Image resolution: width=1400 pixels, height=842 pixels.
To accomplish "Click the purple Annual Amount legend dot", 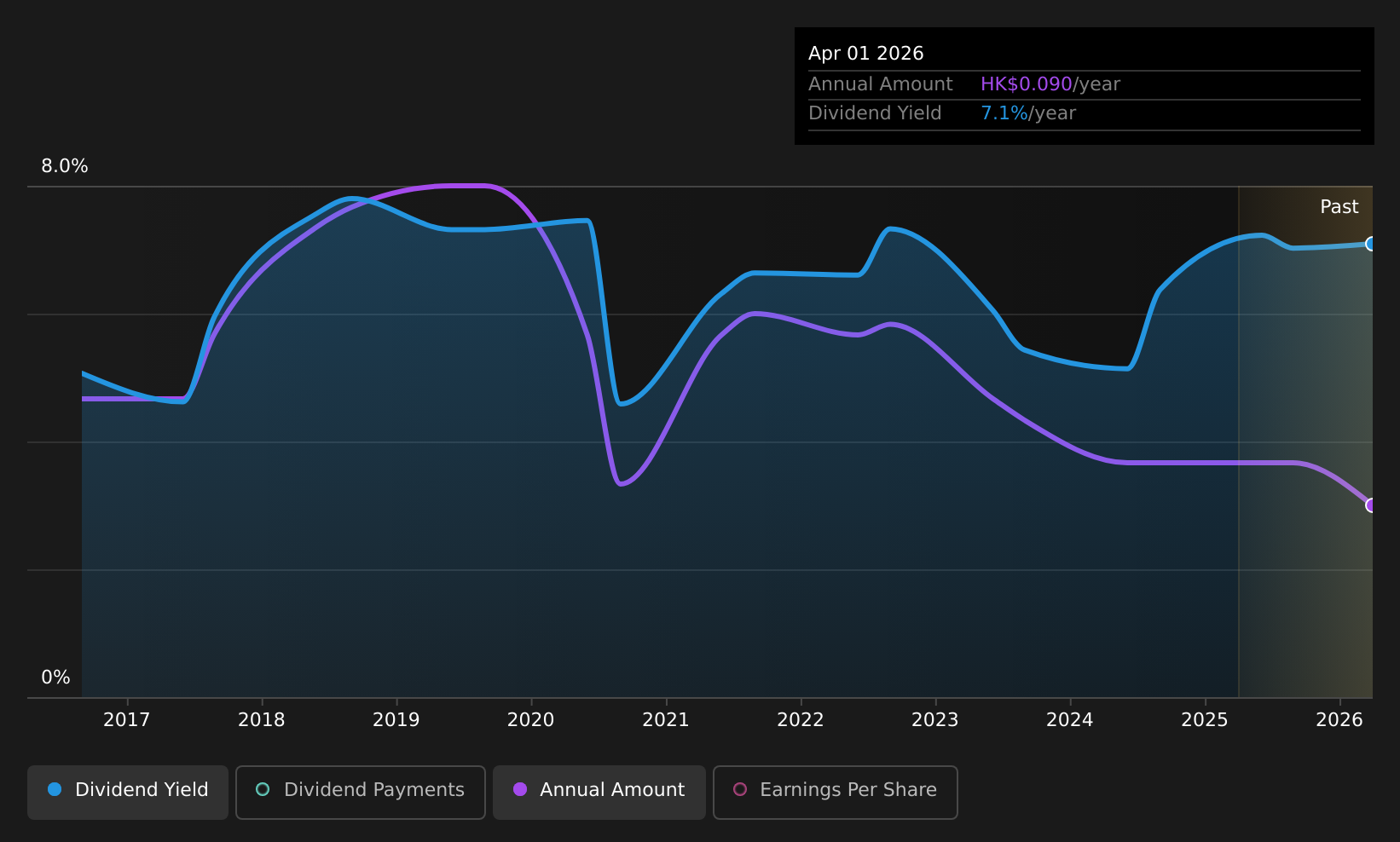I will (520, 789).
